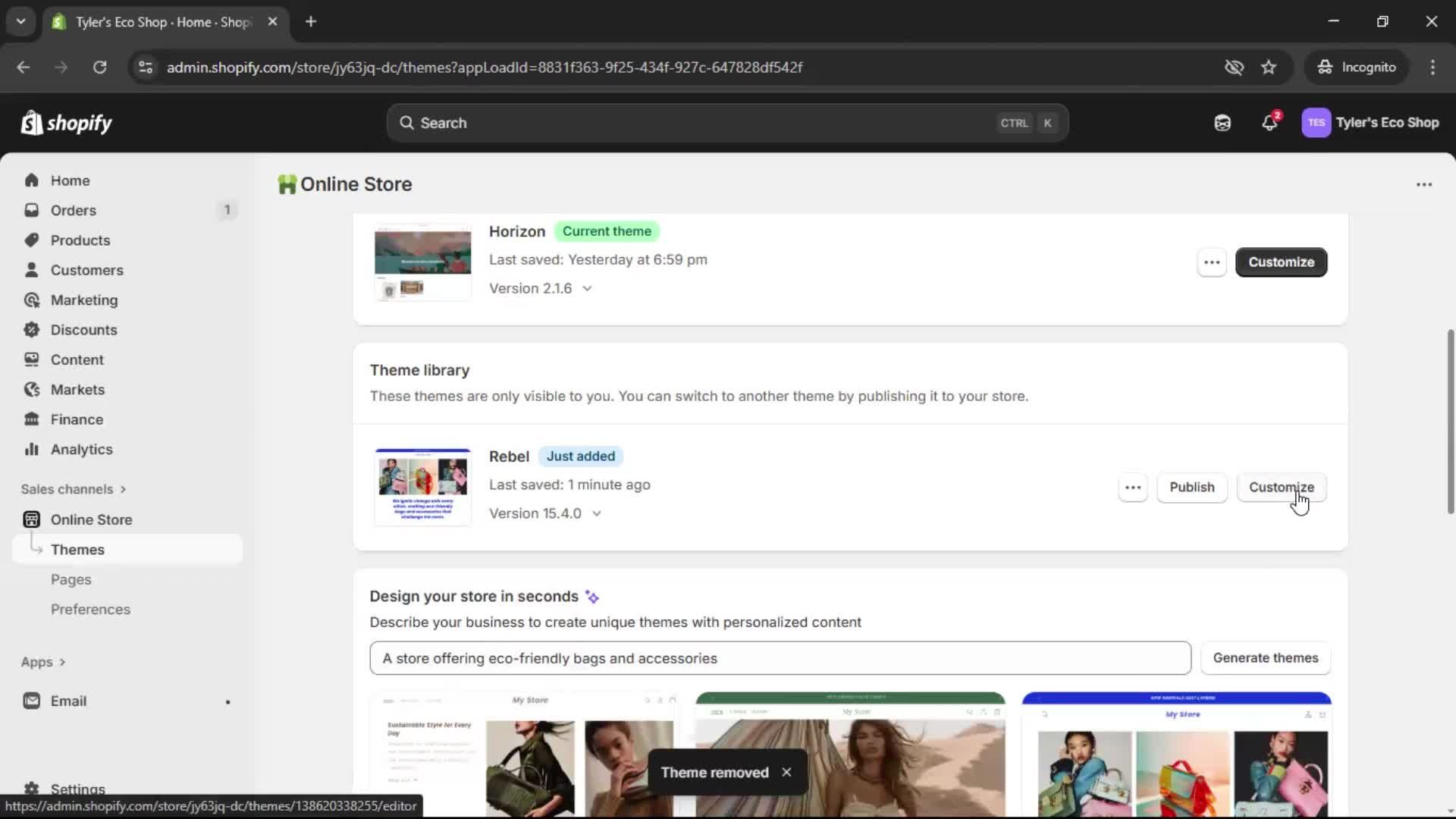
Task: Go to Analytics in the sidebar
Action: [x=81, y=450]
